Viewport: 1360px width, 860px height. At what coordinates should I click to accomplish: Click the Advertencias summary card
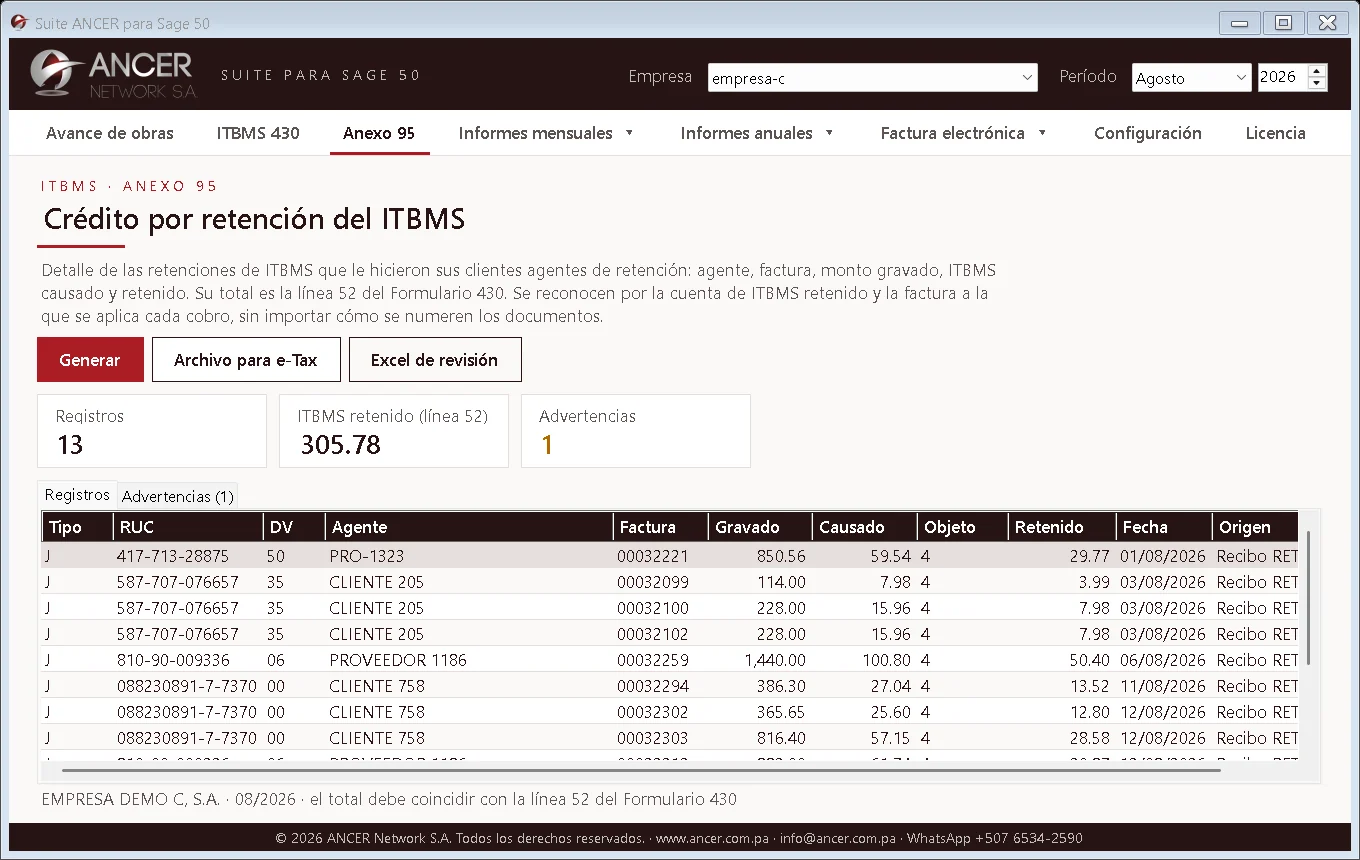(x=636, y=431)
